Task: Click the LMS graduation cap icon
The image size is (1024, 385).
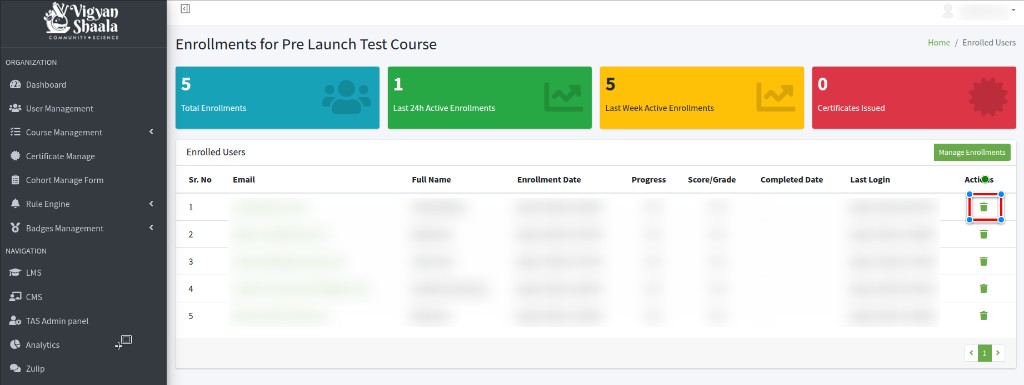Action: coord(16,273)
